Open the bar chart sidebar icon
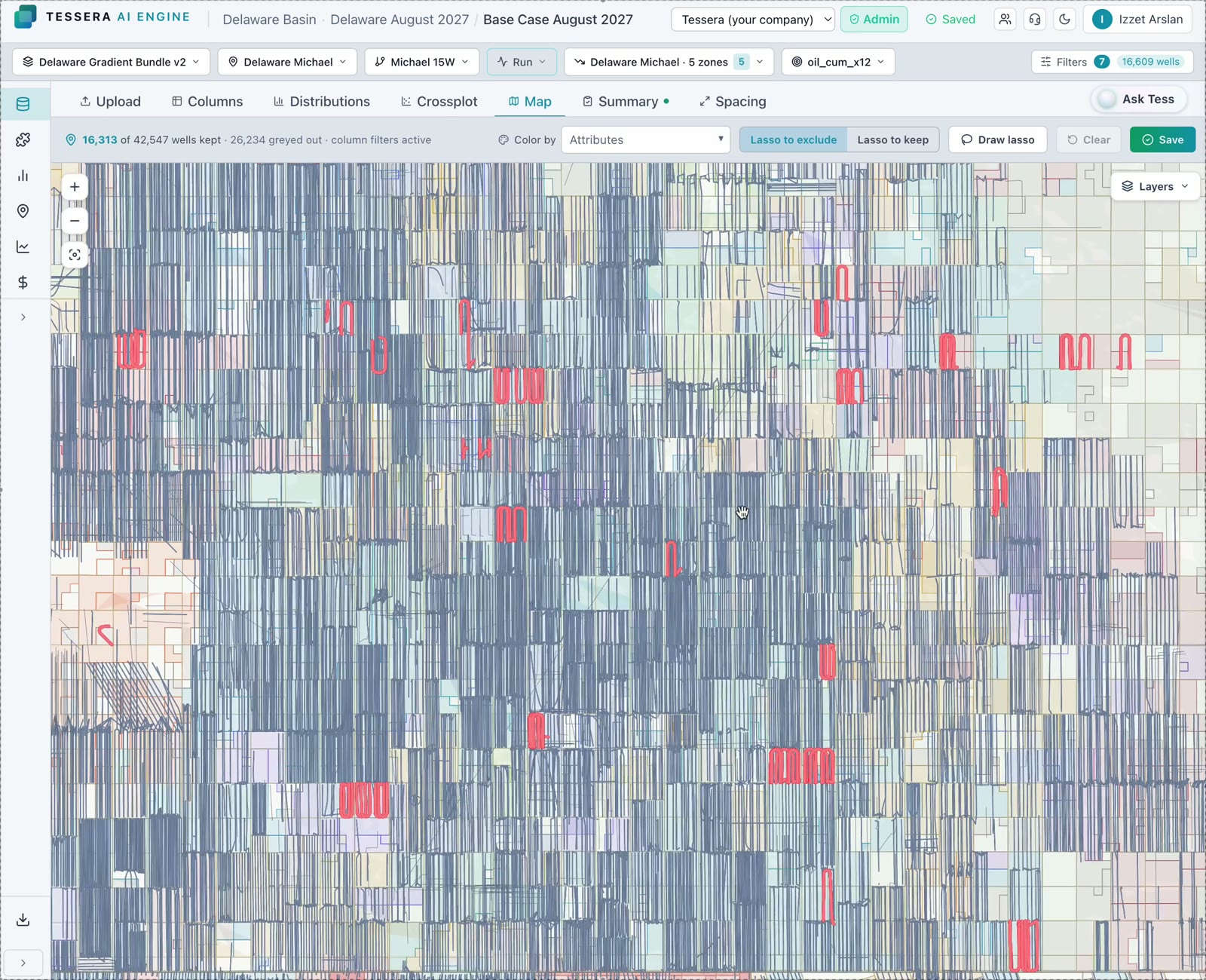 23,176
